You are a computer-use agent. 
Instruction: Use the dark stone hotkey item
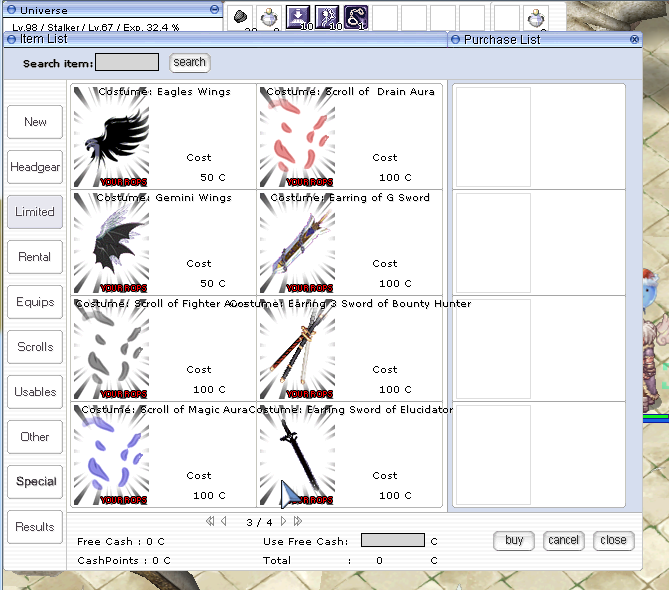tap(241, 17)
